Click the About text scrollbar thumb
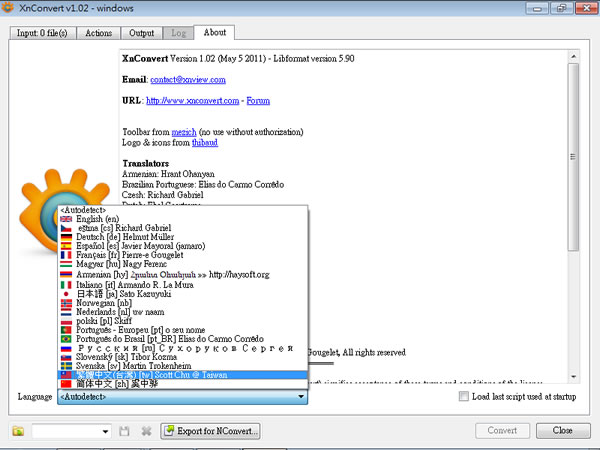Image resolution: width=600 pixels, height=450 pixels. pos(573,157)
